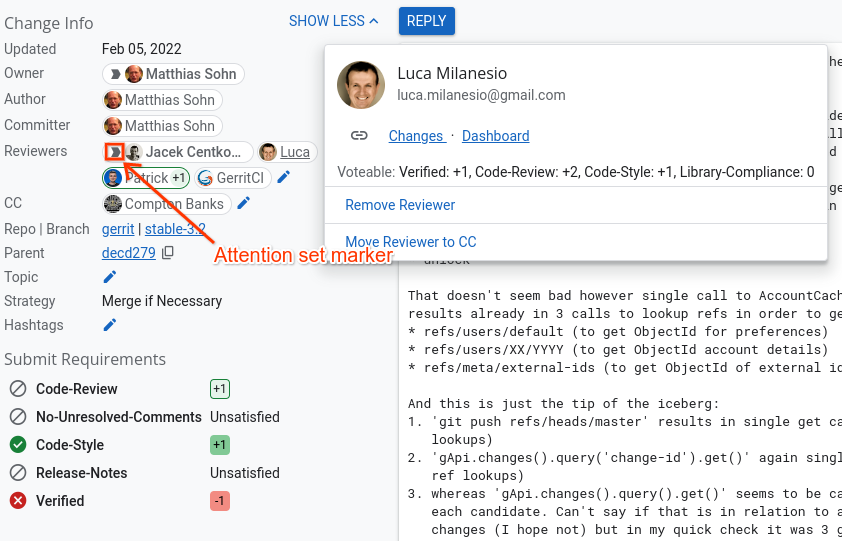The image size is (842, 541).
Task: Open Luca's Changes link
Action: pyautogui.click(x=415, y=136)
